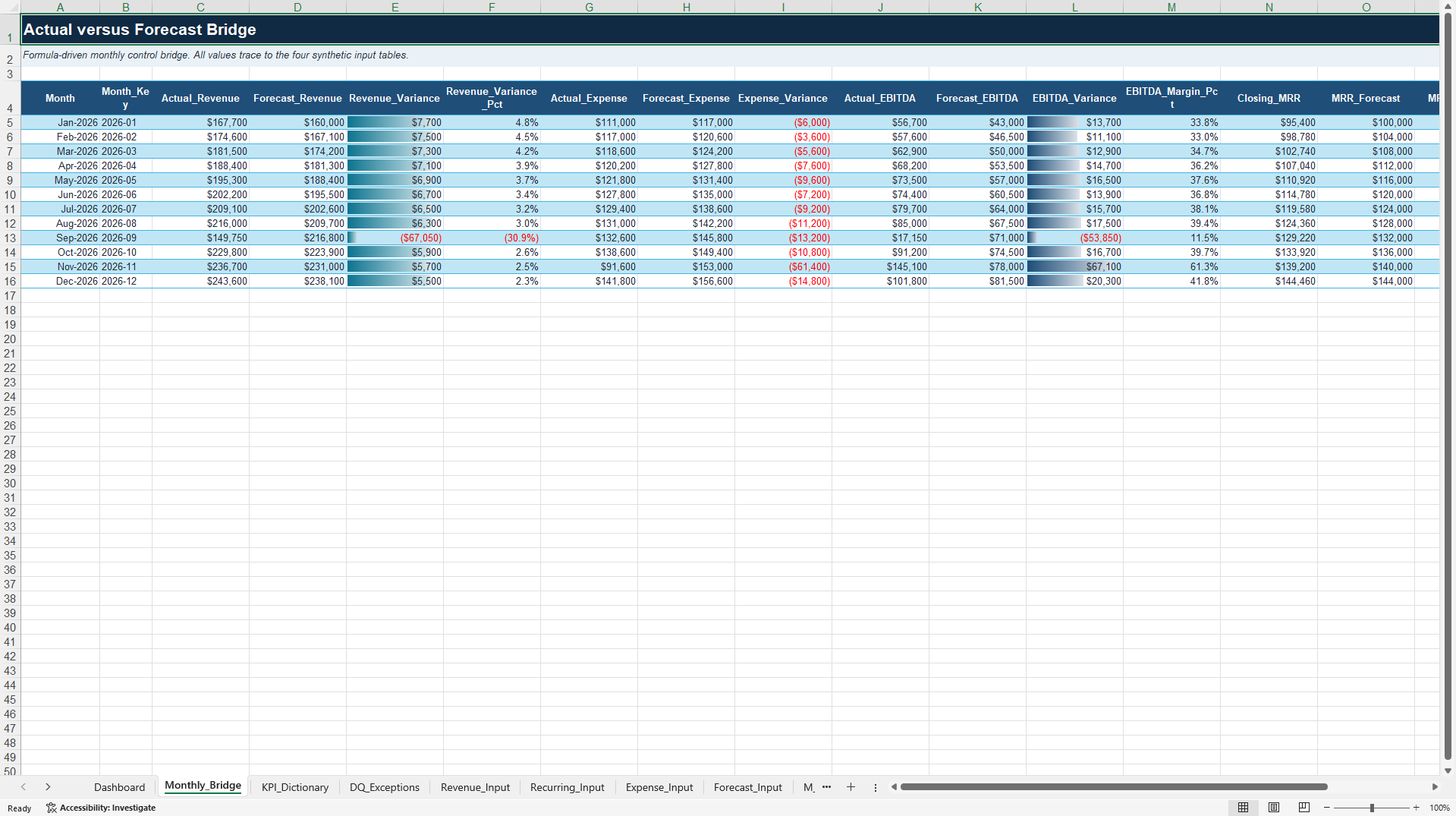Select Nov-2026 Actual_Expense $91,600 cell
Viewport: 1456px width, 816px height.
point(589,266)
